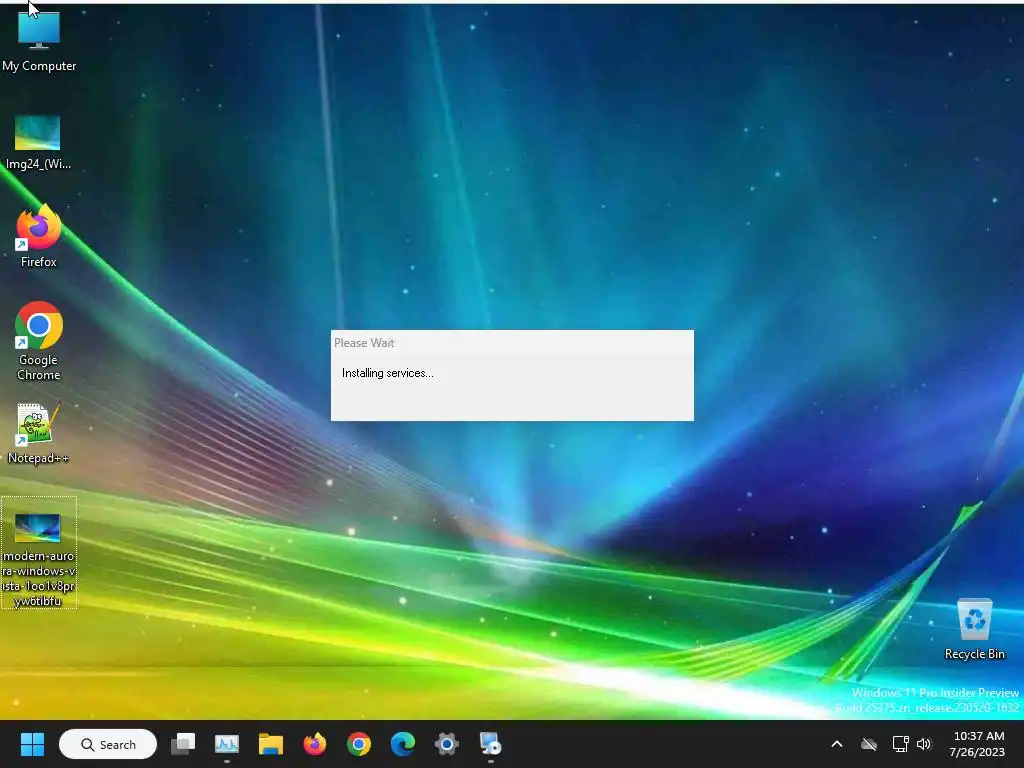Launch Firefox from the taskbar
This screenshot has height=768, width=1024.
click(x=315, y=744)
